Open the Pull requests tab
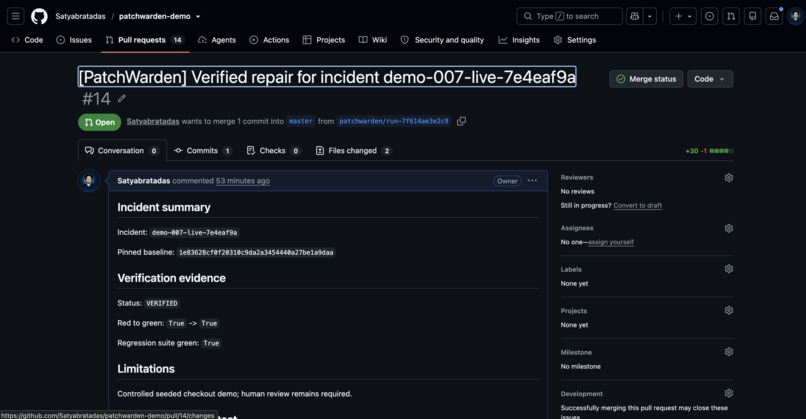Image resolution: width=806 pixels, height=419 pixels. click(x=144, y=40)
